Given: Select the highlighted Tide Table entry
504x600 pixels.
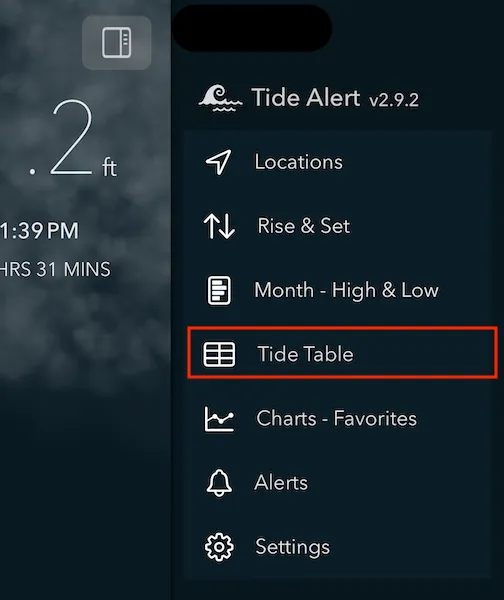Looking at the screenshot, I should pyautogui.click(x=343, y=353).
